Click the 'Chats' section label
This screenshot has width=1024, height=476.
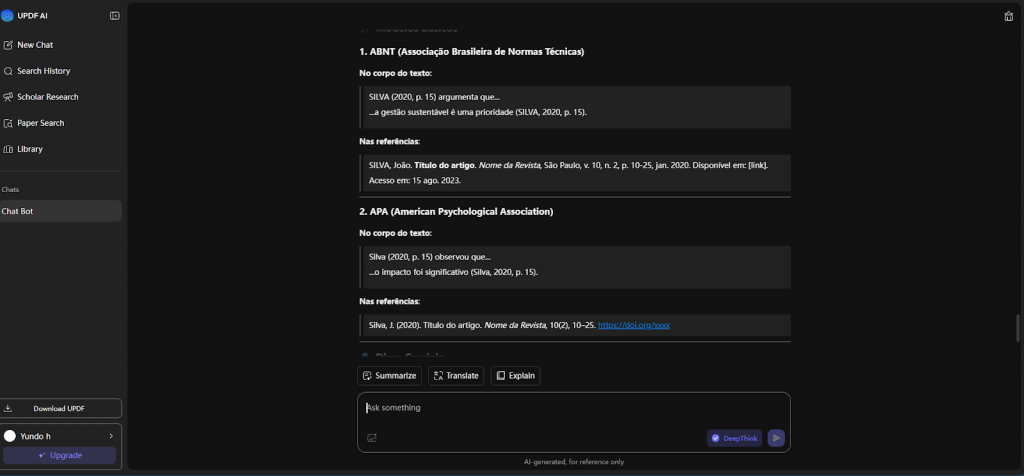[x=10, y=190]
